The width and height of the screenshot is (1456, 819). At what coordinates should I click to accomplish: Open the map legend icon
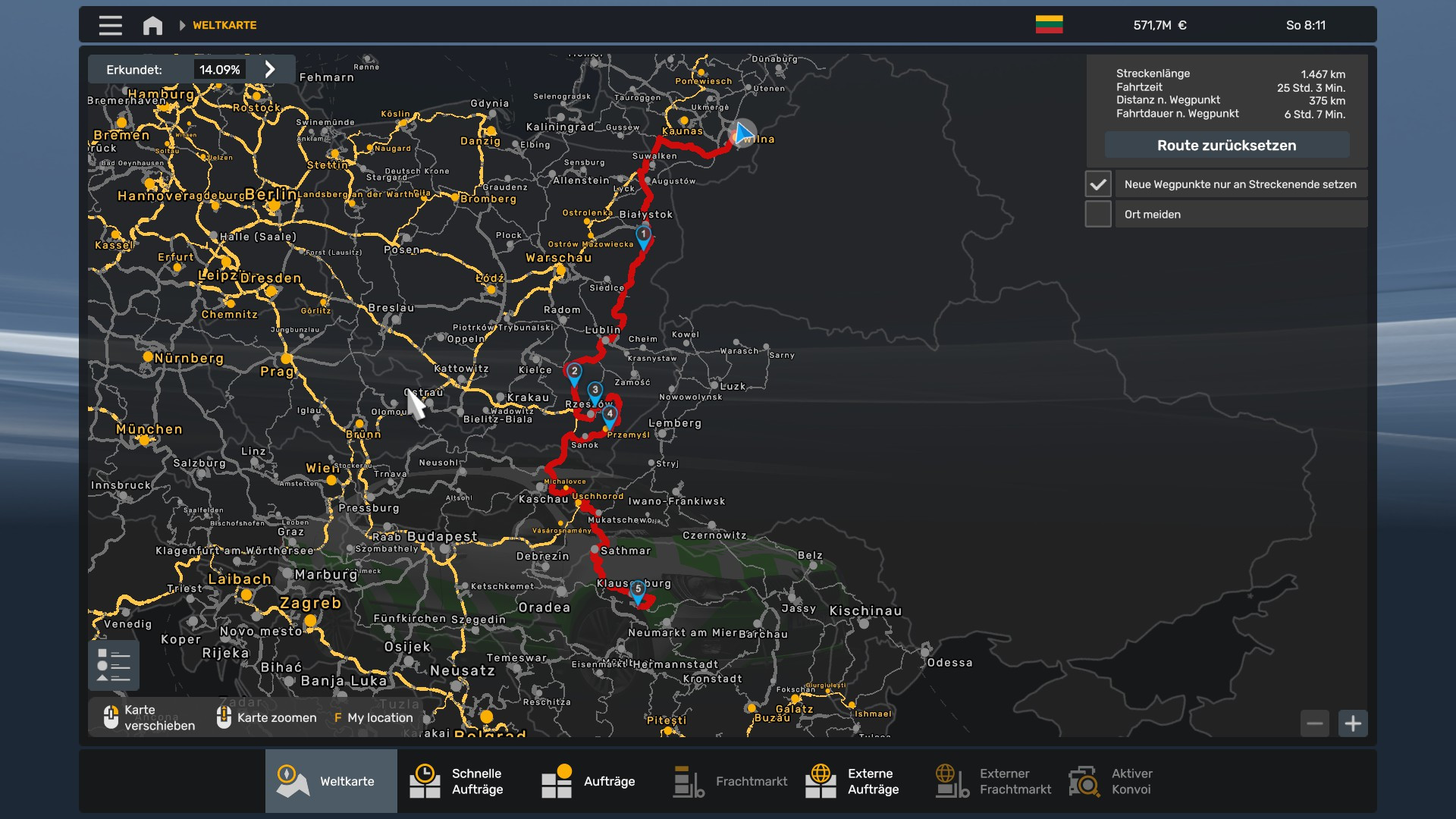coord(114,665)
